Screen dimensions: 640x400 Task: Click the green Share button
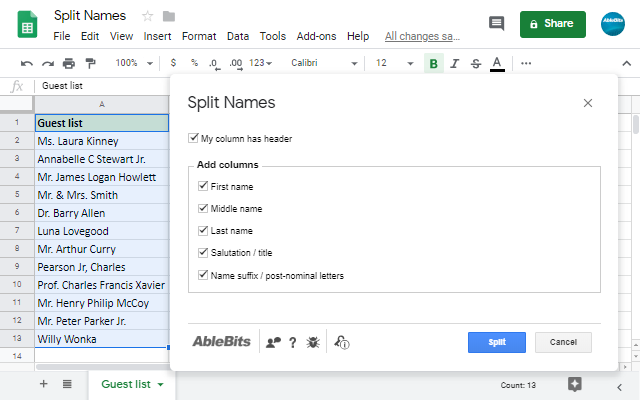pos(553,24)
